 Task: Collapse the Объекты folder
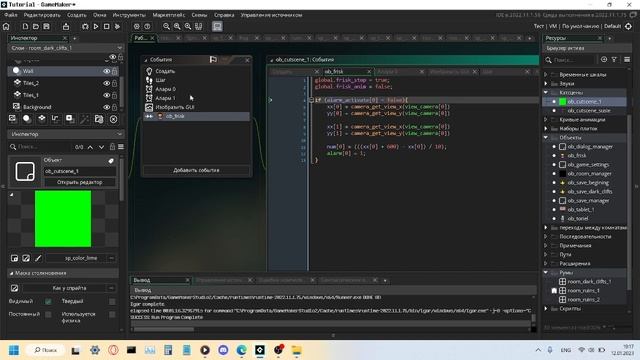(546, 138)
